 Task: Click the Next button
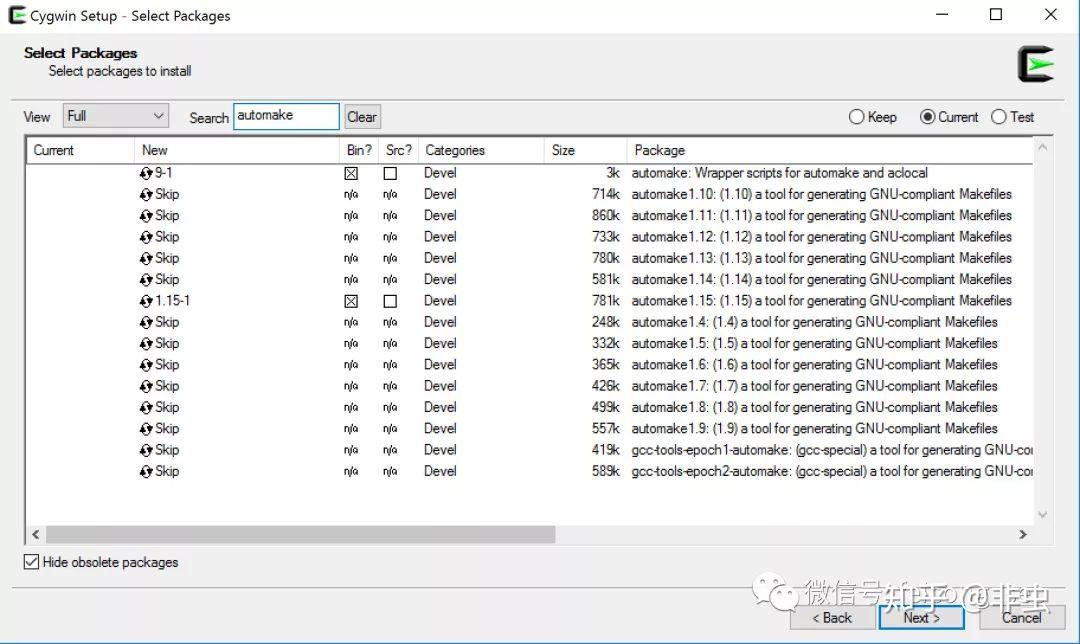[x=921, y=618]
